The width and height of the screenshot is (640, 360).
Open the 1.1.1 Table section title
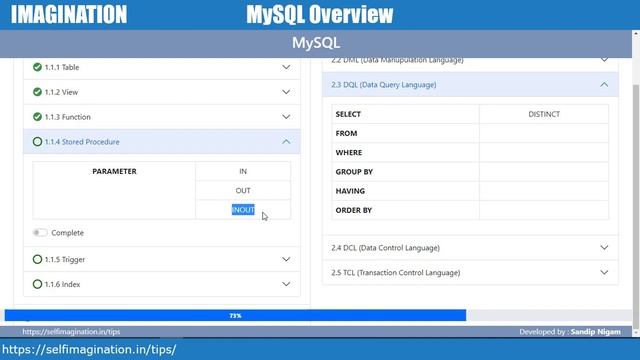coord(62,67)
